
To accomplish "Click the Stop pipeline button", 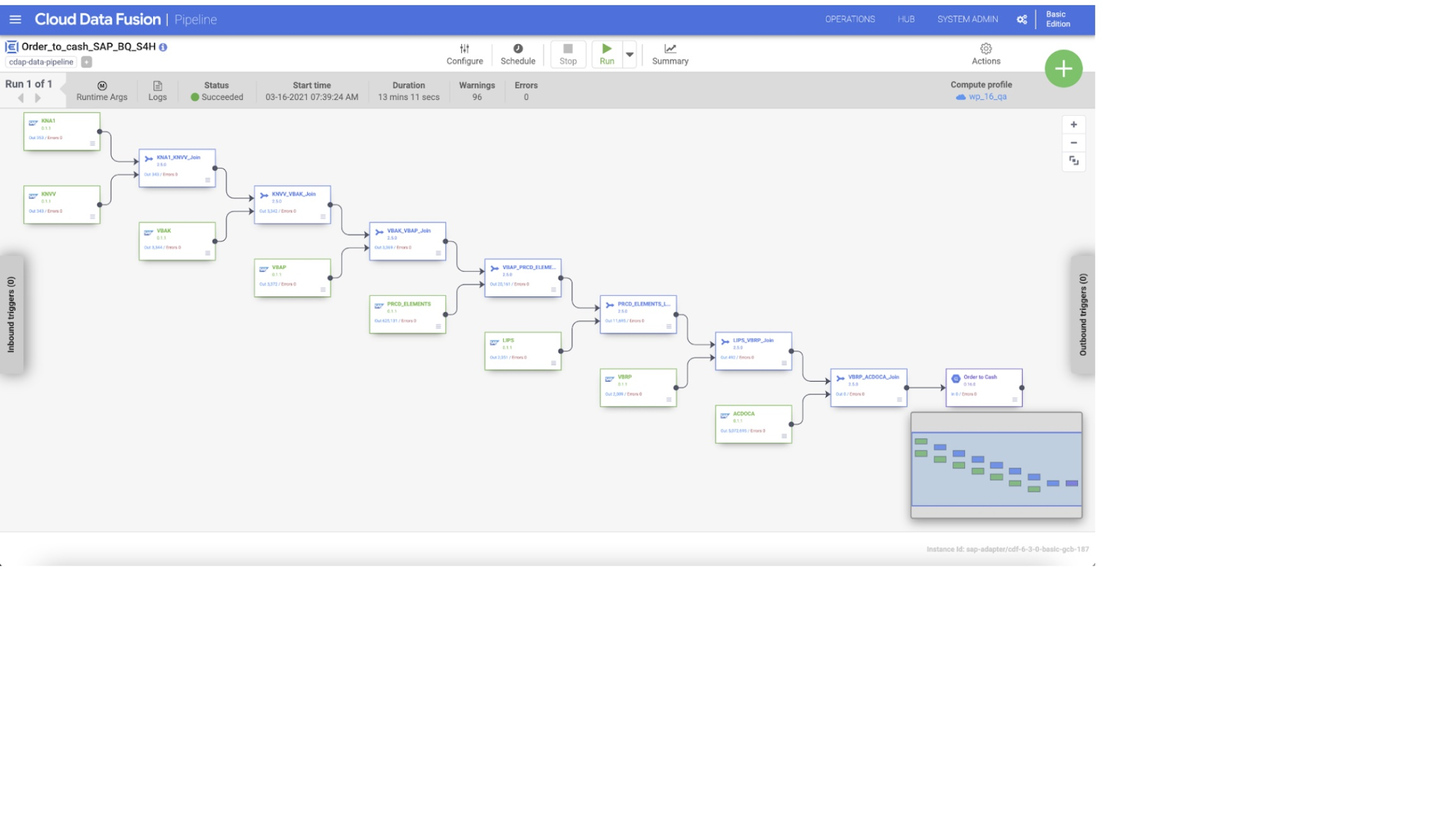I will (568, 54).
